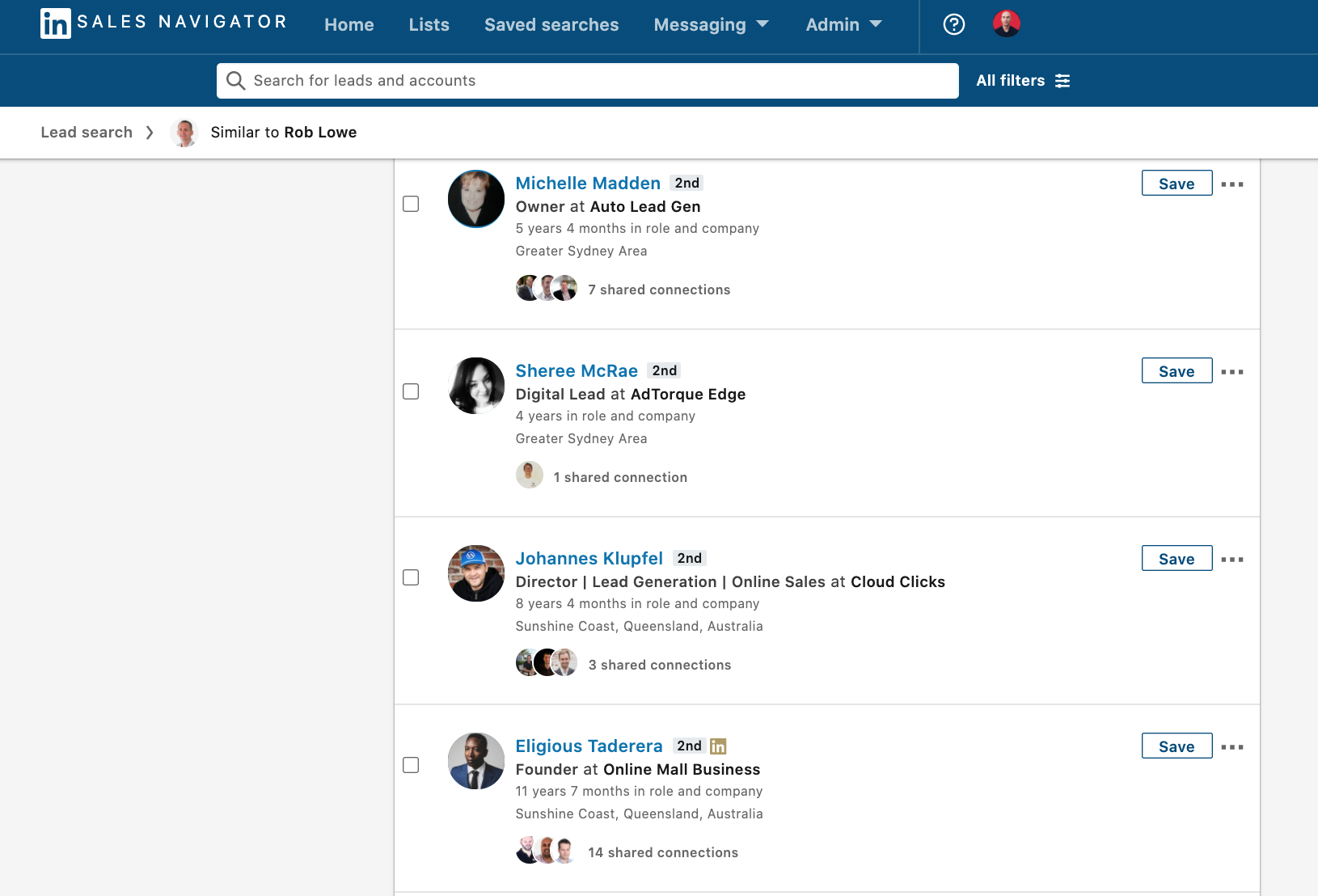
Task: Click "4 years in role and company"
Action: pyautogui.click(x=606, y=416)
